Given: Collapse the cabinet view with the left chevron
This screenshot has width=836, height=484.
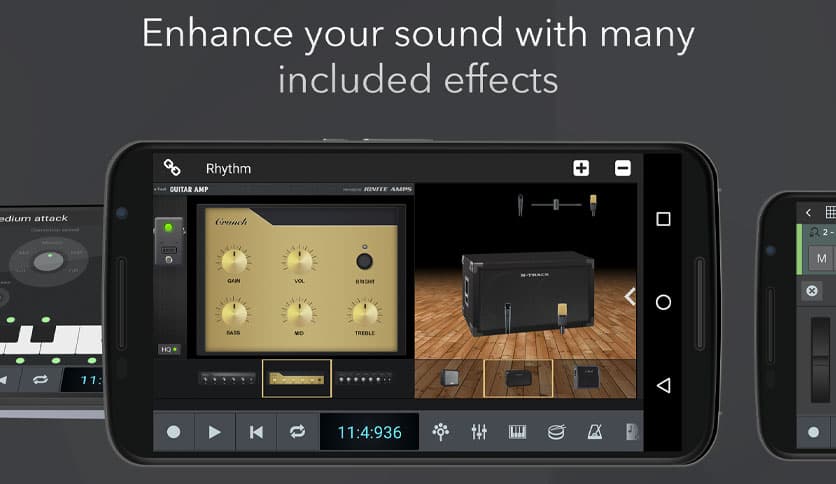Looking at the screenshot, I should pos(630,296).
